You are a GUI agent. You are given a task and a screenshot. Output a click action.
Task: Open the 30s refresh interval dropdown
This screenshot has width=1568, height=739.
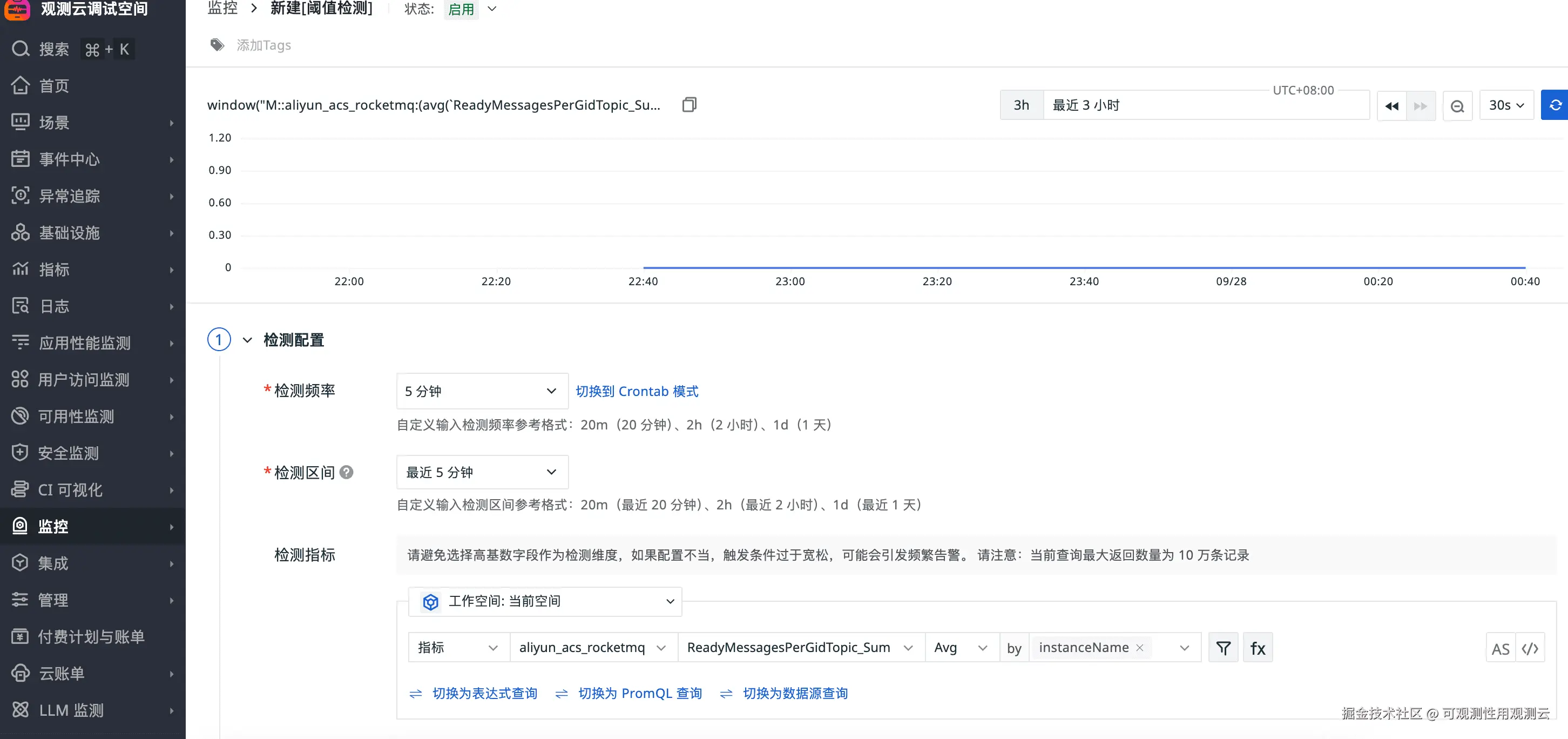(x=1506, y=105)
